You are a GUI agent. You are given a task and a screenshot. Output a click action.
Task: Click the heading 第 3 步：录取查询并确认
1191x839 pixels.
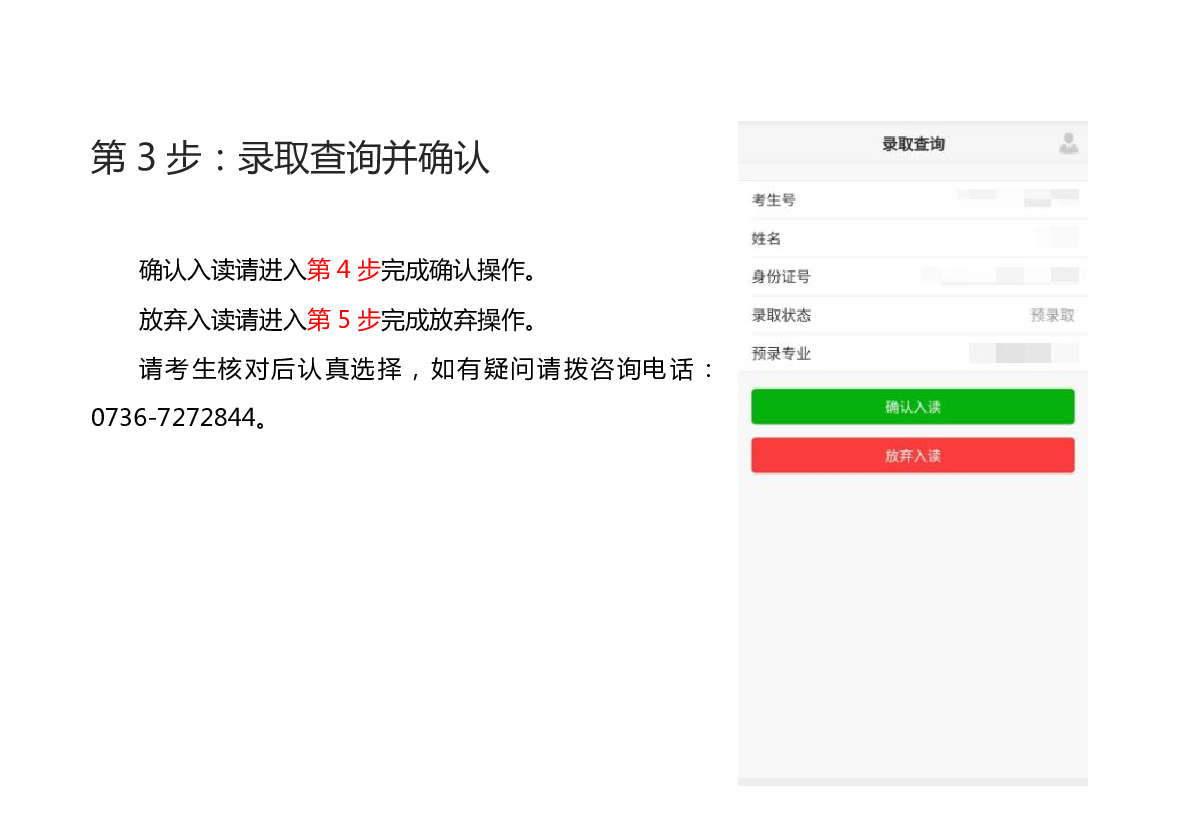tap(290, 158)
